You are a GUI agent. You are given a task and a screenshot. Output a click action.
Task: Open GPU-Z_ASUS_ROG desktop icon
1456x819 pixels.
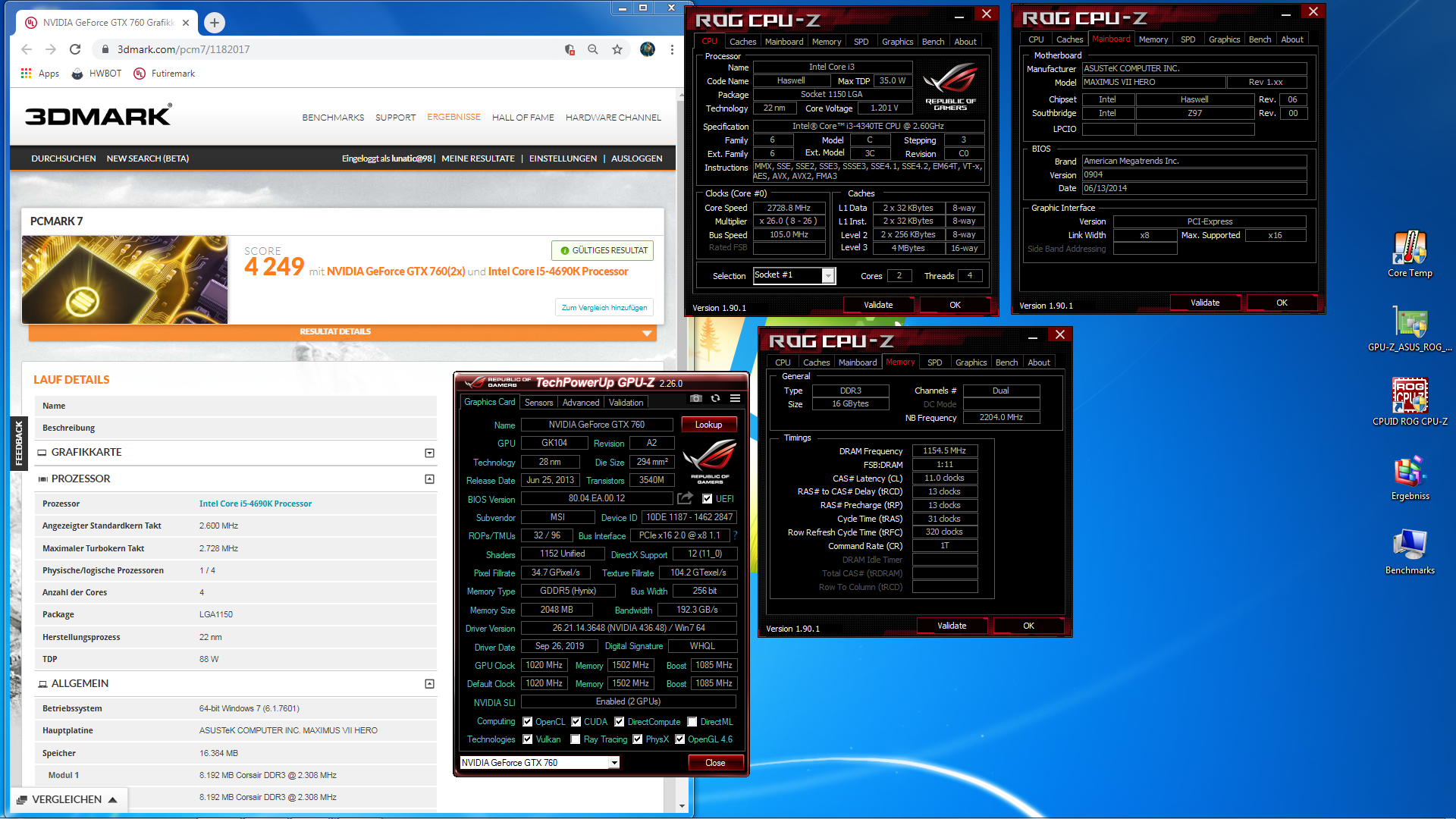click(x=1410, y=329)
